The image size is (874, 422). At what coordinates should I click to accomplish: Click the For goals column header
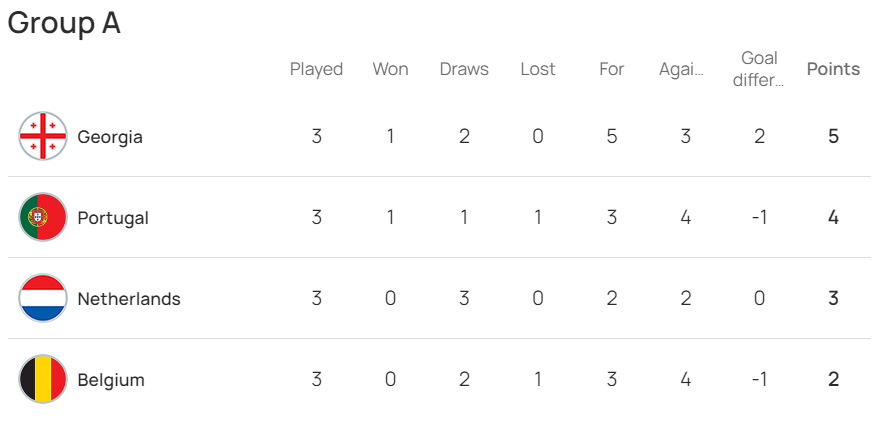coord(611,69)
